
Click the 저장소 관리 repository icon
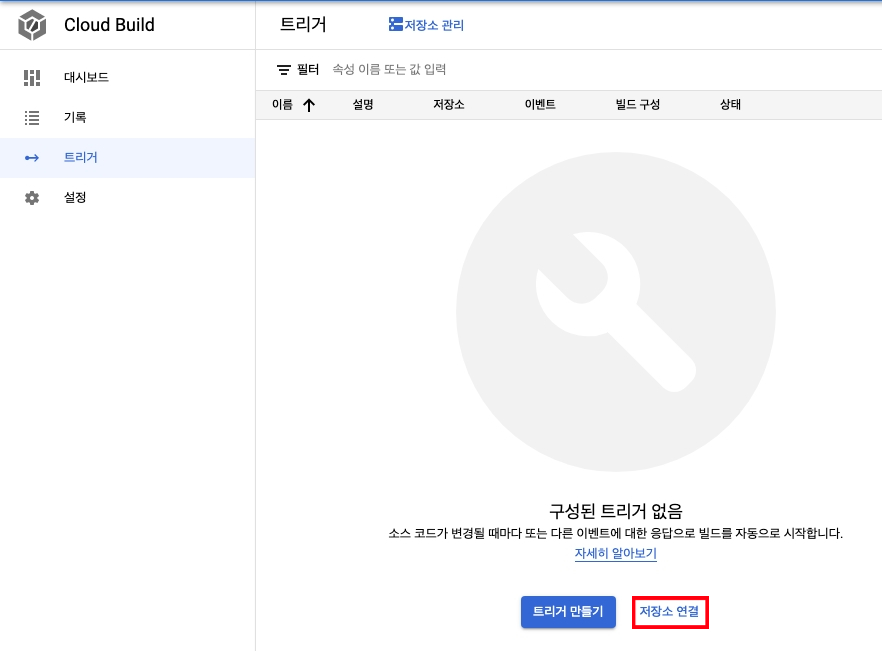tap(396, 24)
